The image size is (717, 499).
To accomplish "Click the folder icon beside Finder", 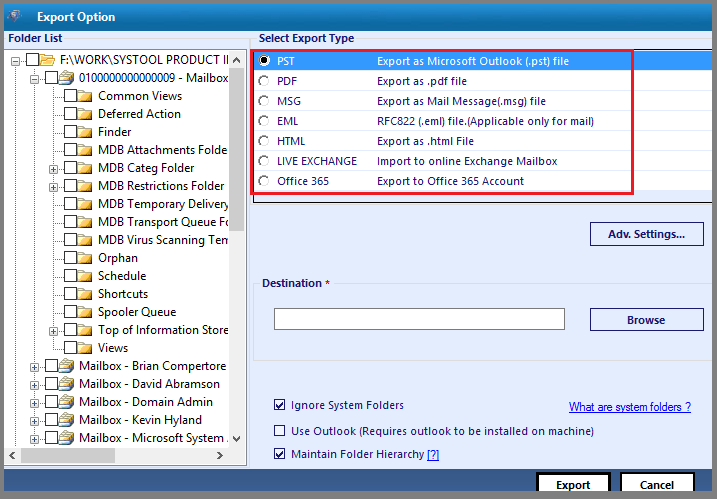I will 85,132.
